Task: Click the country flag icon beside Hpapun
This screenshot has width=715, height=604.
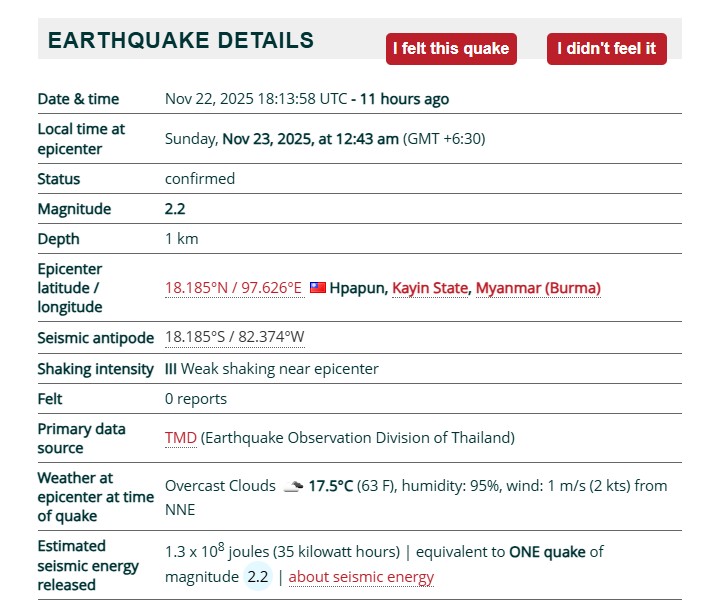Action: 318,288
